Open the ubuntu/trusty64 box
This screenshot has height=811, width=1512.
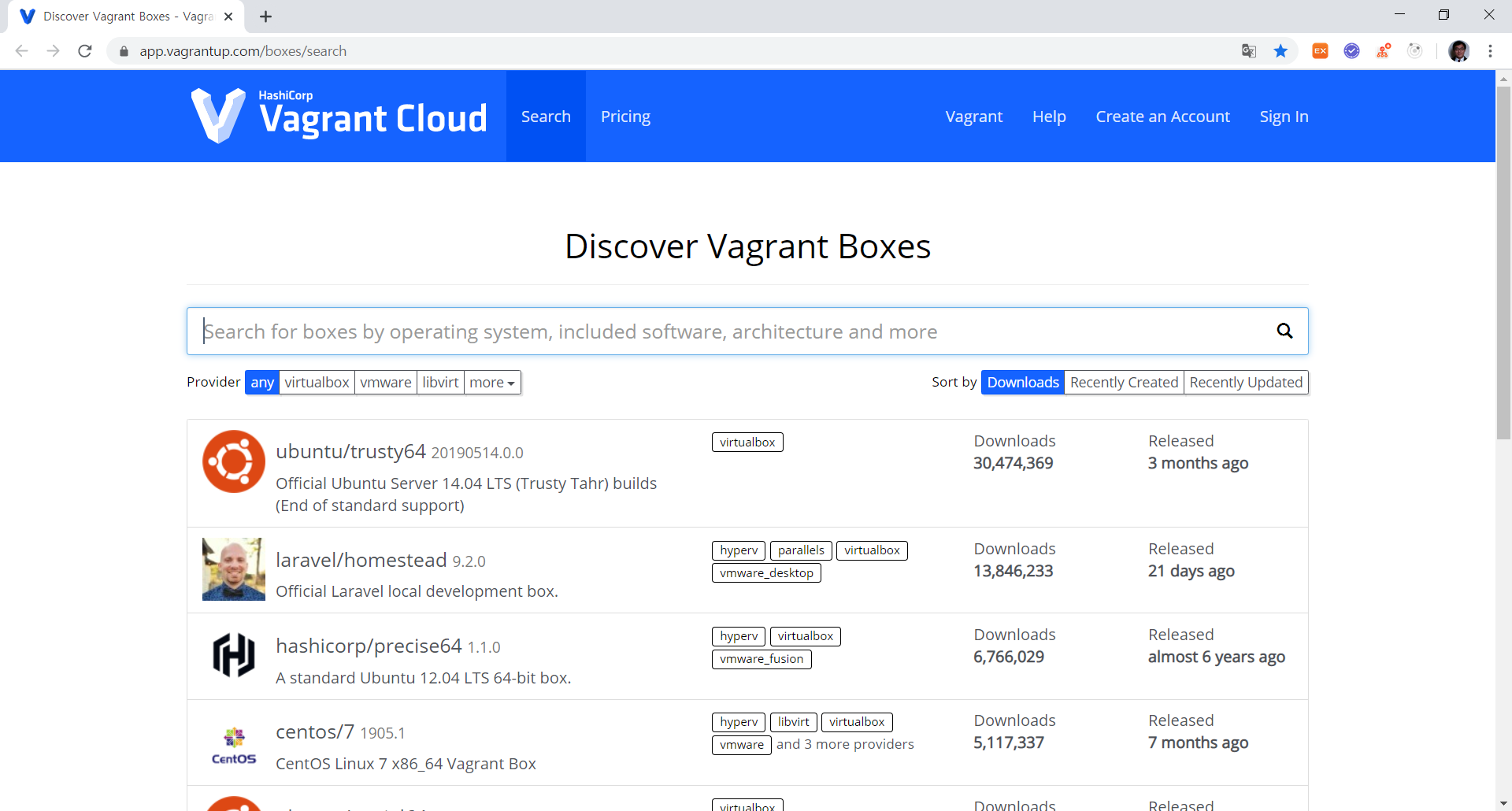(350, 451)
